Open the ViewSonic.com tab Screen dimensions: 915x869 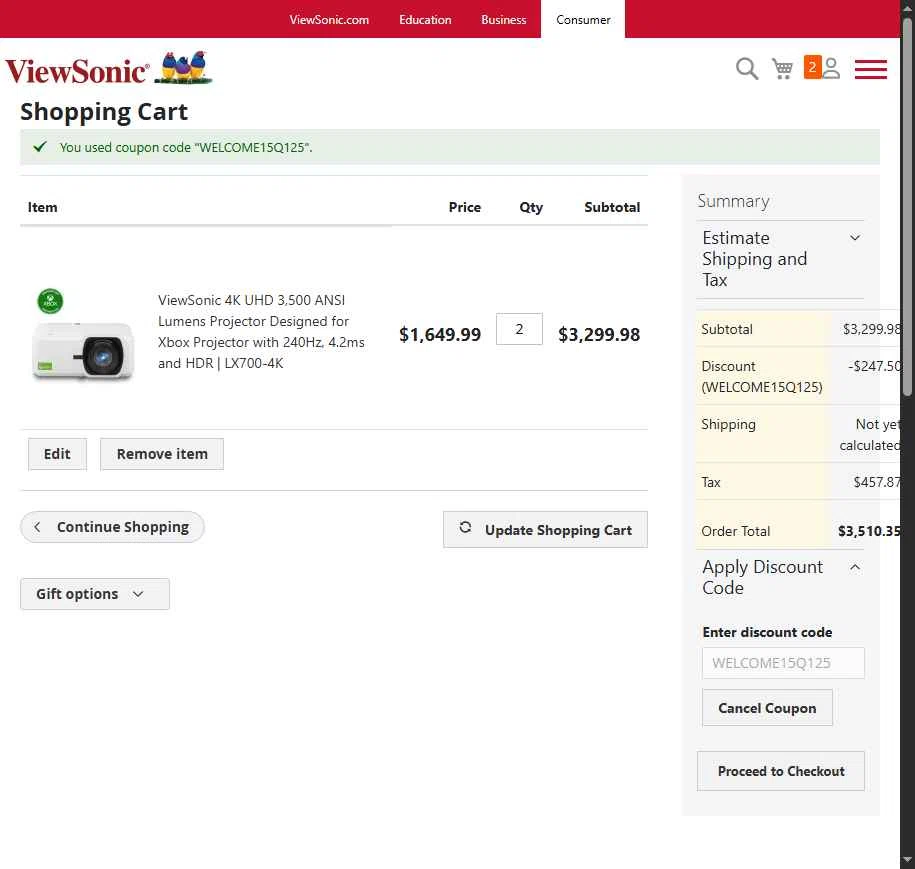[329, 19]
